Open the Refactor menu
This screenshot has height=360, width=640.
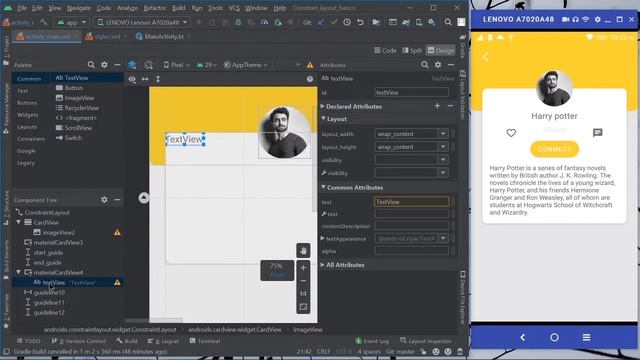click(155, 8)
